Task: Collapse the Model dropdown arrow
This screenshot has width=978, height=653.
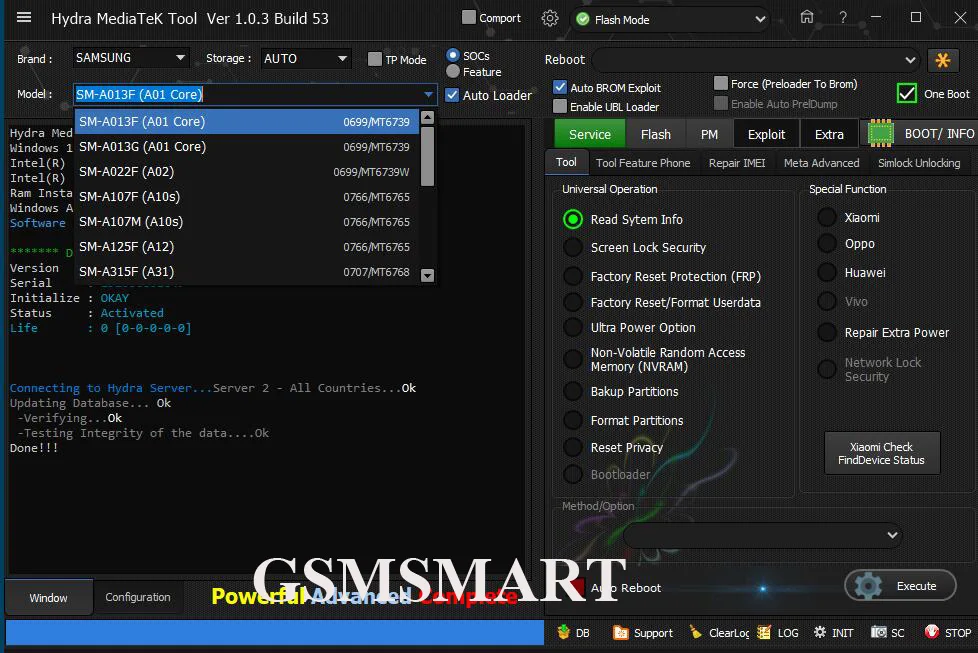Action: tap(428, 95)
